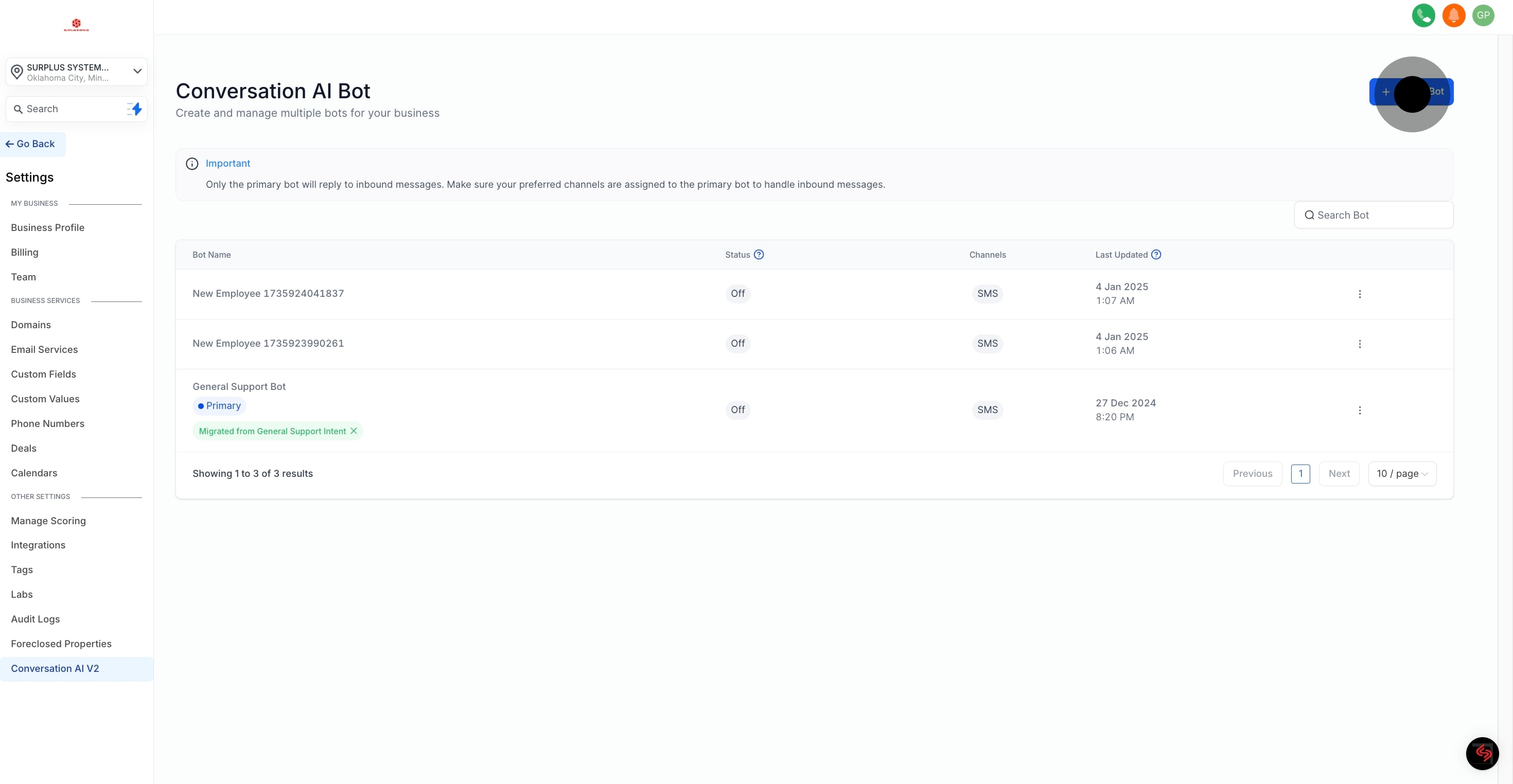The image size is (1513, 784).
Task: Dismiss the Migrated from General Support Intent tag
Action: point(354,431)
